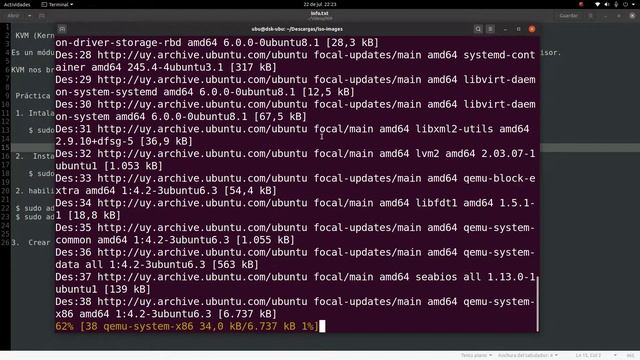Open the editor hamburger menu next to Guardar
The width and height of the screenshot is (640, 360).
591,16
